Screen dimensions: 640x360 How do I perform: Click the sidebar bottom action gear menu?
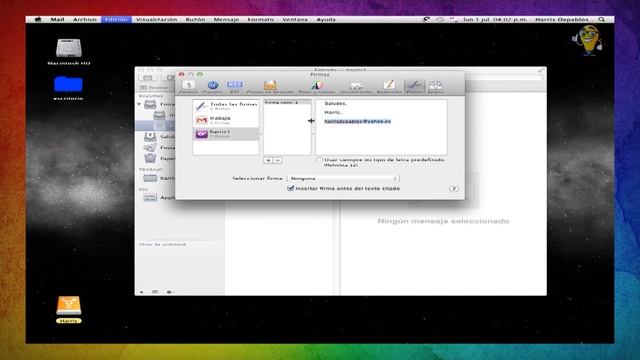(x=169, y=292)
